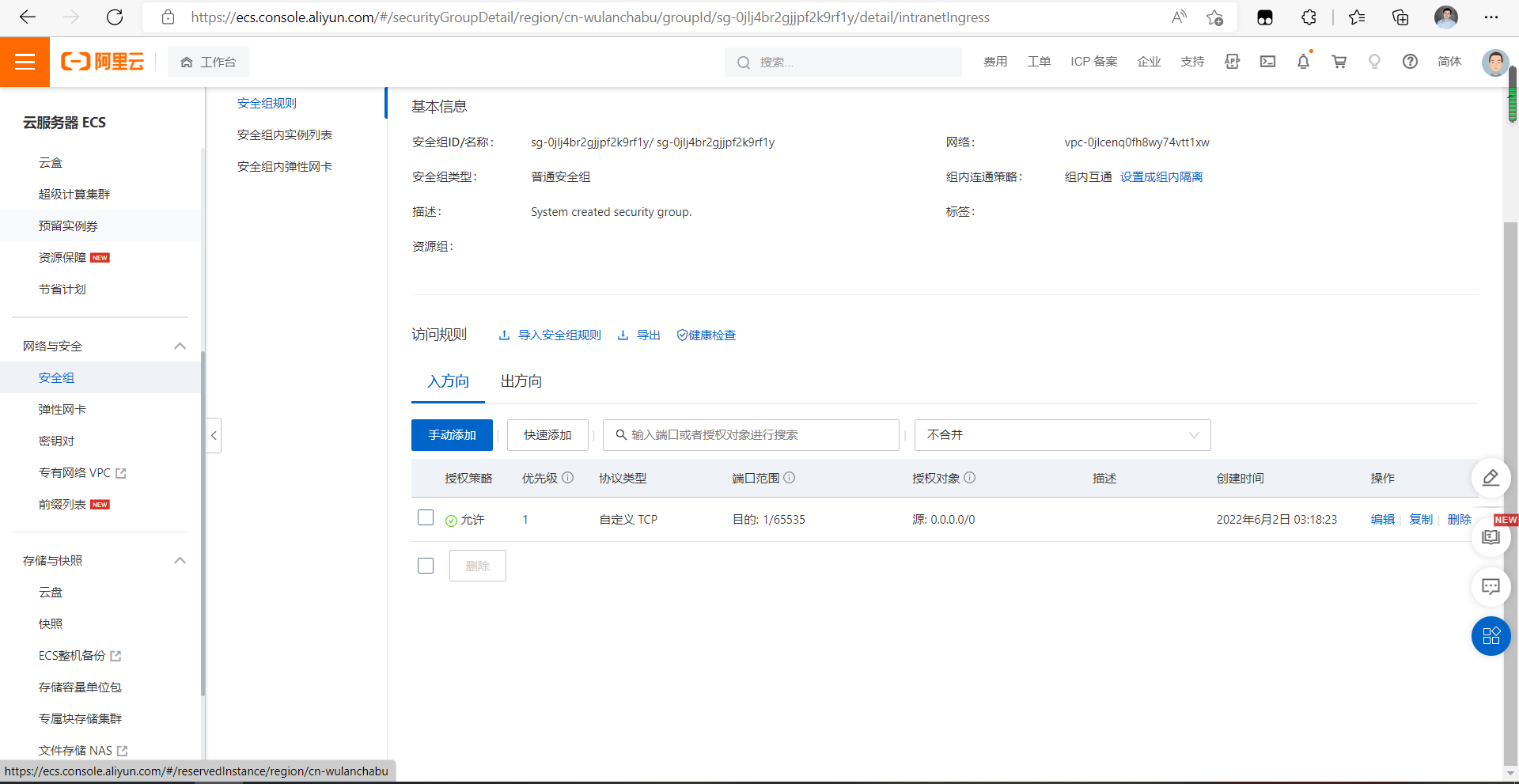Screen dimensions: 1519x784
Task: Switch to the 出方向 tab
Action: pyautogui.click(x=521, y=381)
